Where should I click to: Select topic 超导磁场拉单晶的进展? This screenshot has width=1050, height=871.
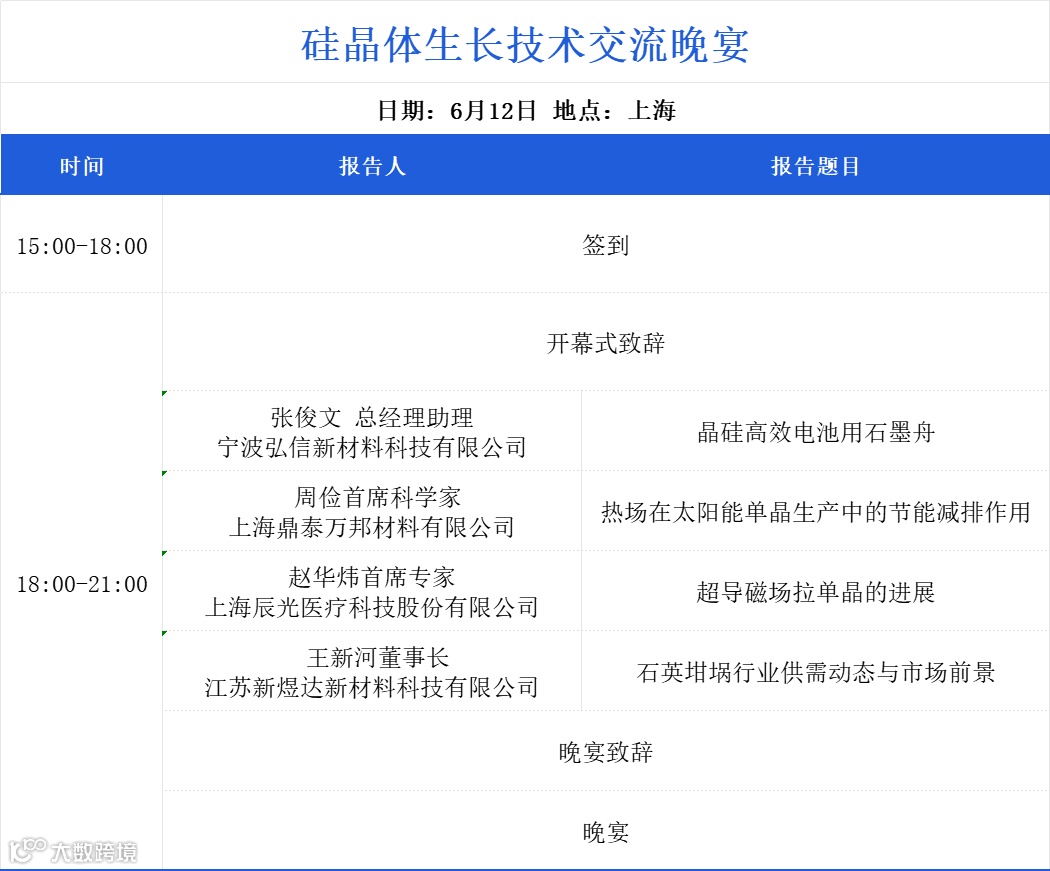point(816,592)
